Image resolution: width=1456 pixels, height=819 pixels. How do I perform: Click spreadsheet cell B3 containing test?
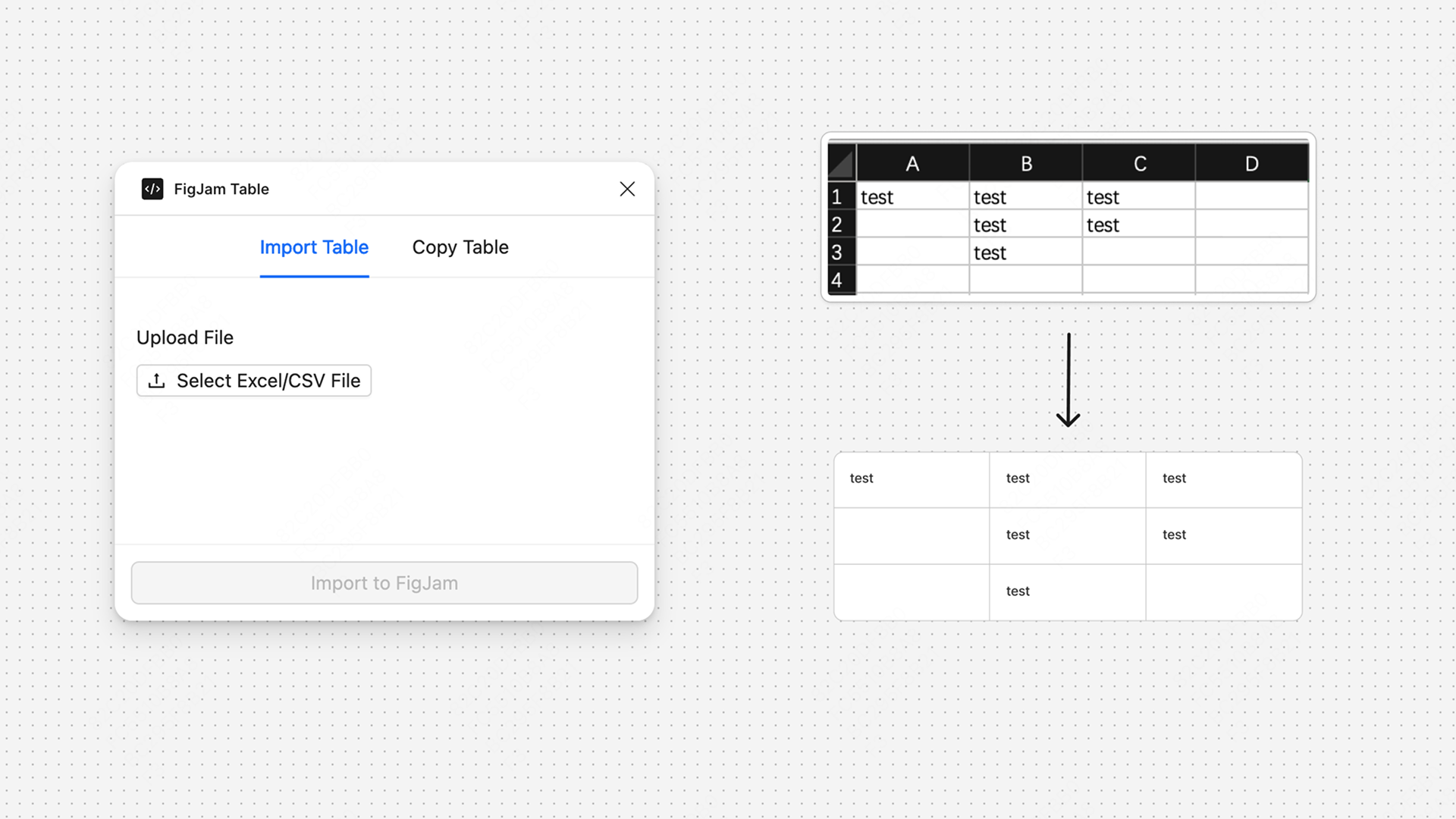pos(1026,252)
